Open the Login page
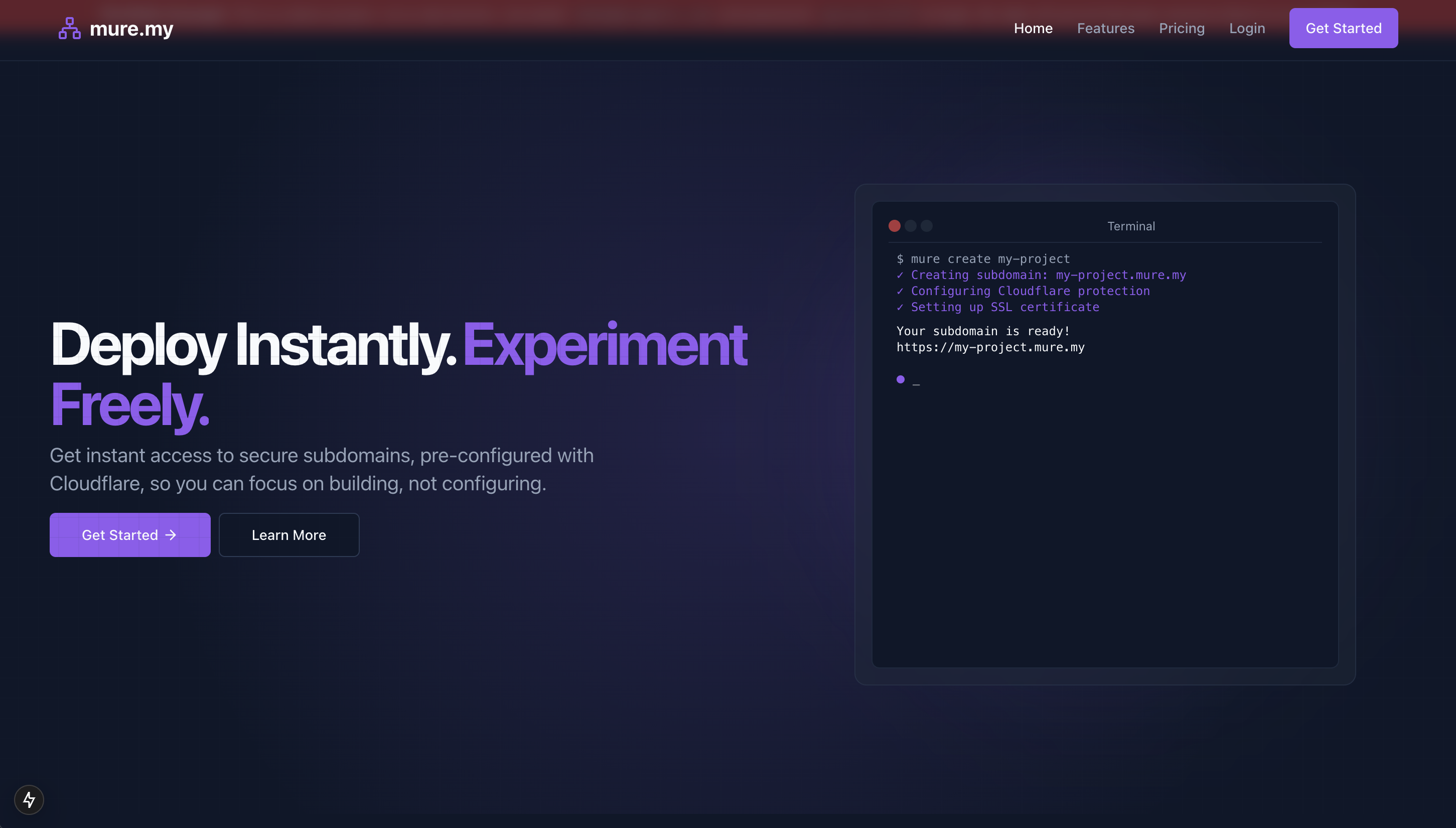Image resolution: width=1456 pixels, height=828 pixels. (x=1247, y=28)
